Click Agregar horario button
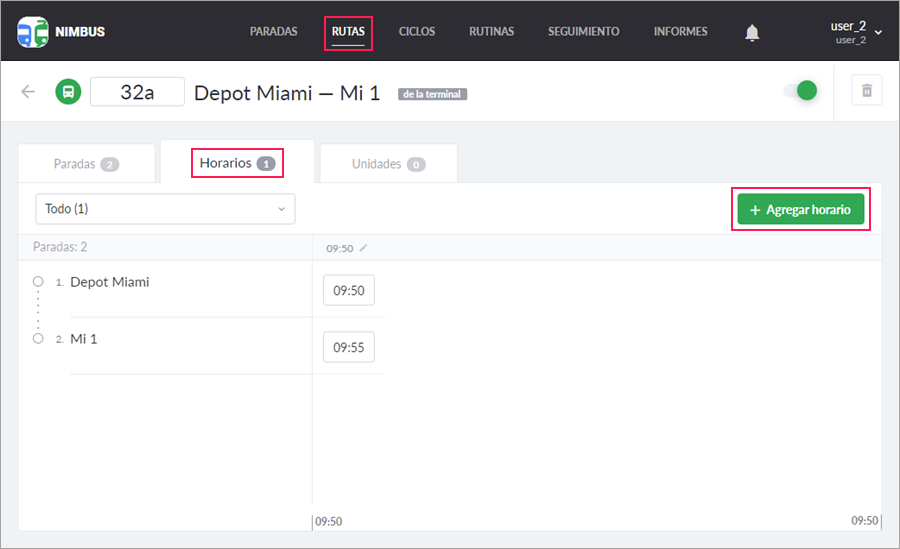 pos(801,209)
